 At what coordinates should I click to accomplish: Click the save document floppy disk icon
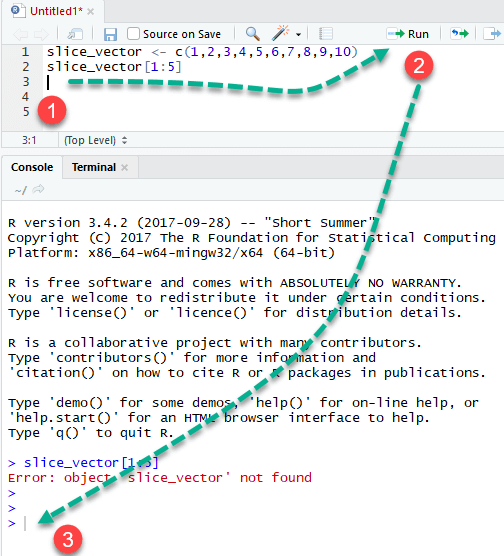point(110,34)
